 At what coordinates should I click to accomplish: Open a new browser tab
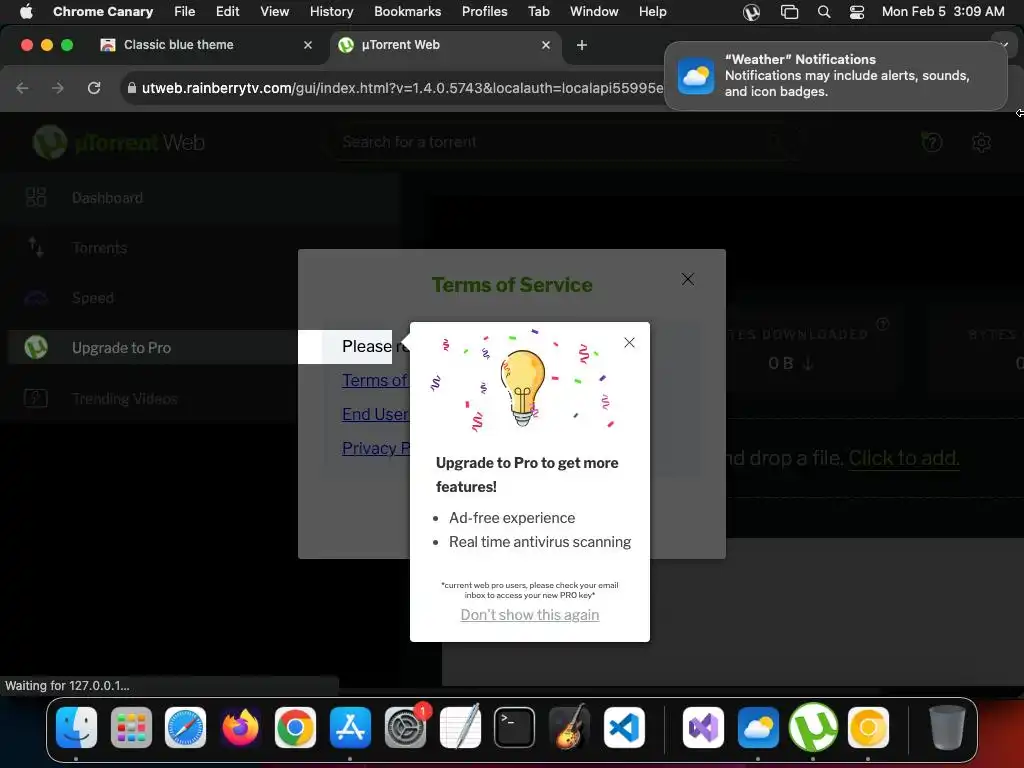(582, 45)
